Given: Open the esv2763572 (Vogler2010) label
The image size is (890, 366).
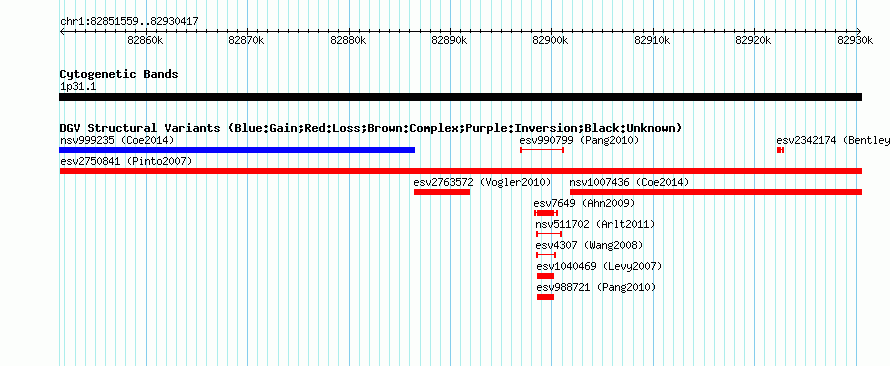Looking at the screenshot, I should 482,182.
